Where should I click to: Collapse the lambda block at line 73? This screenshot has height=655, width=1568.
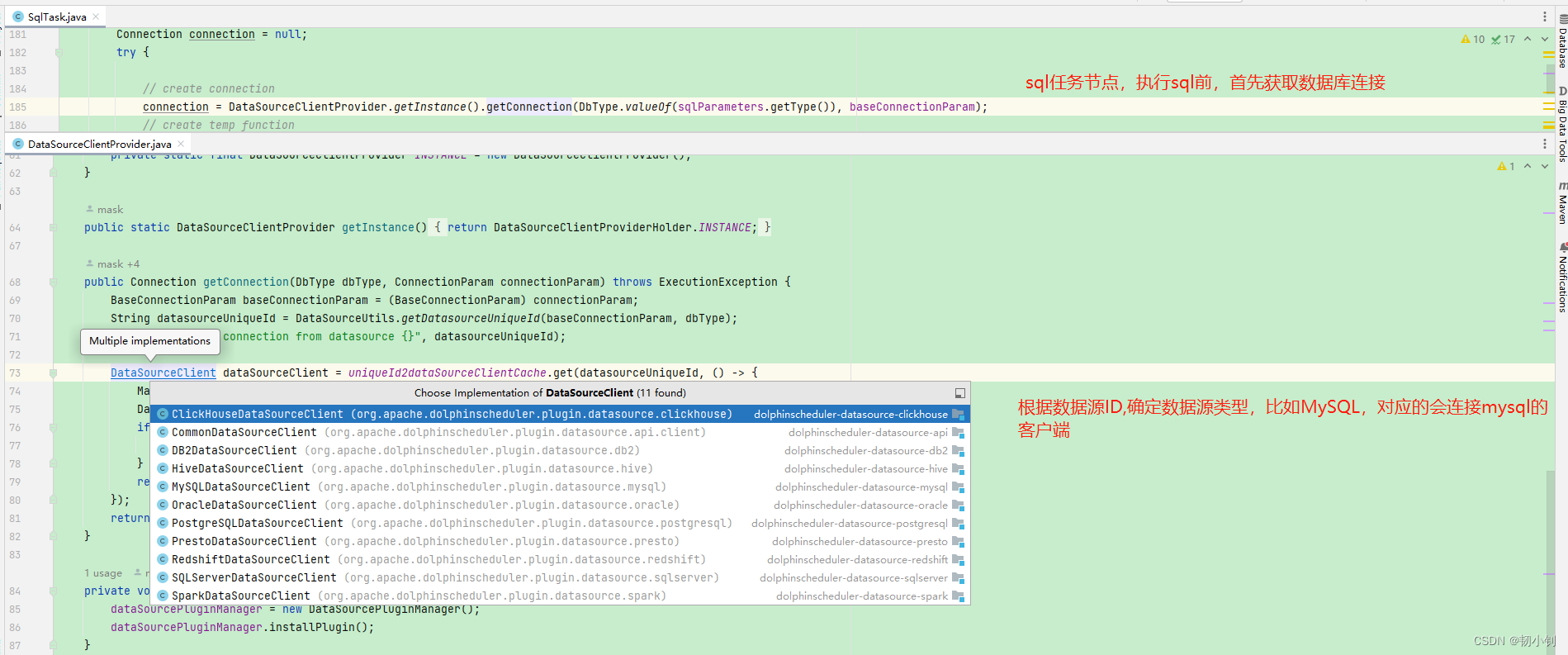(53, 373)
